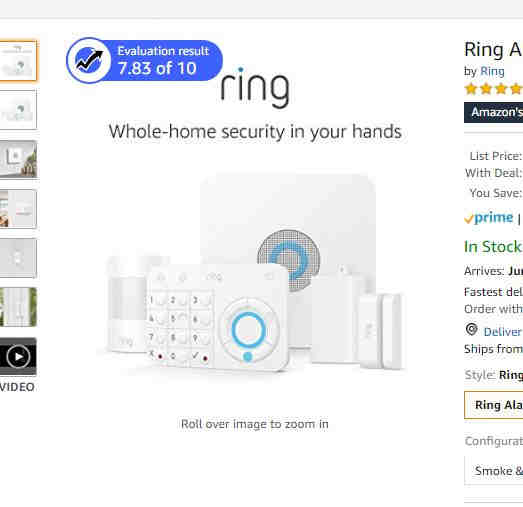Click the evaluation result trend arrow icon
The height and width of the screenshot is (507, 523).
coord(89,60)
